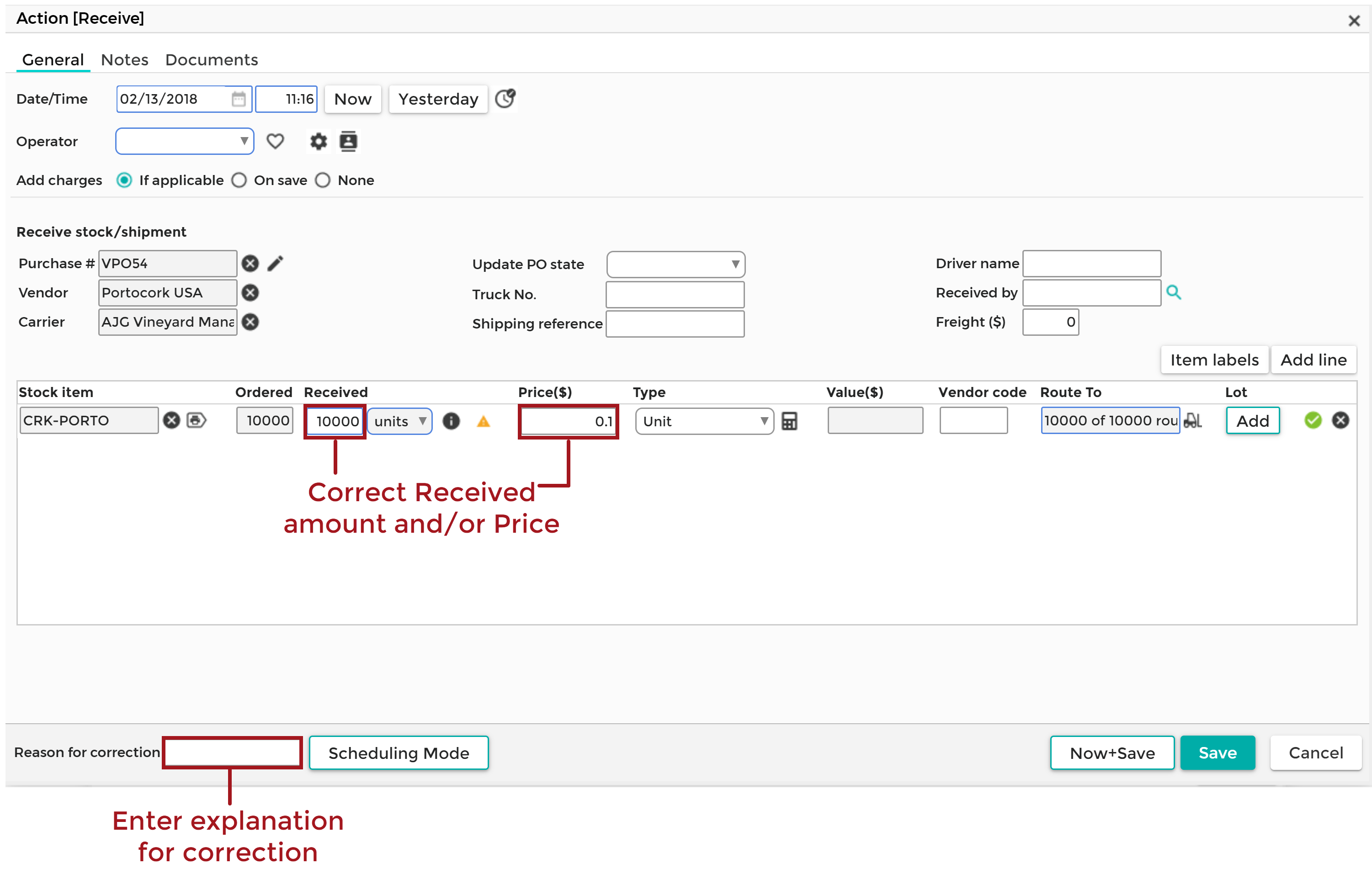The image size is (1372, 869).
Task: Cancel the receive action
Action: pyautogui.click(x=1316, y=753)
